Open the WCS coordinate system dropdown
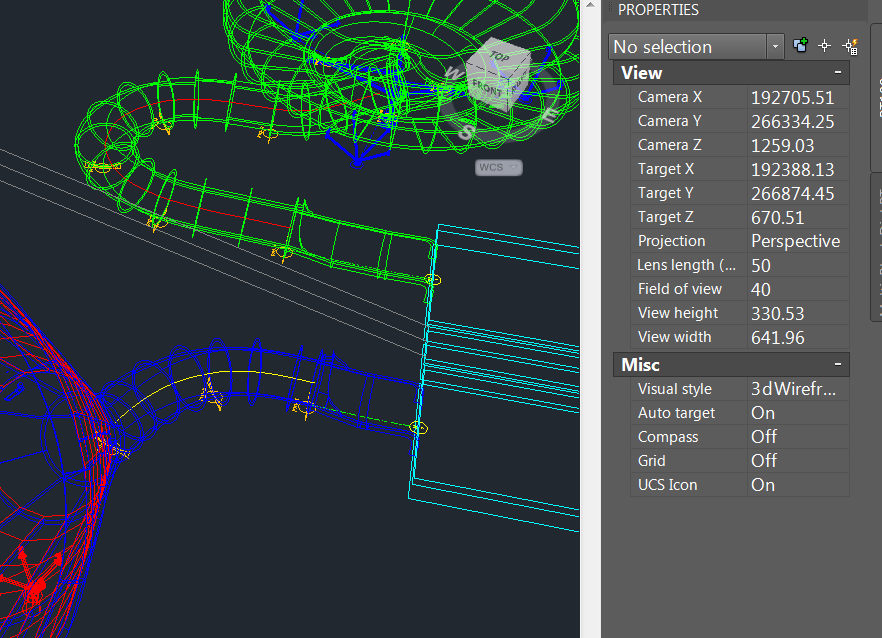 498,166
